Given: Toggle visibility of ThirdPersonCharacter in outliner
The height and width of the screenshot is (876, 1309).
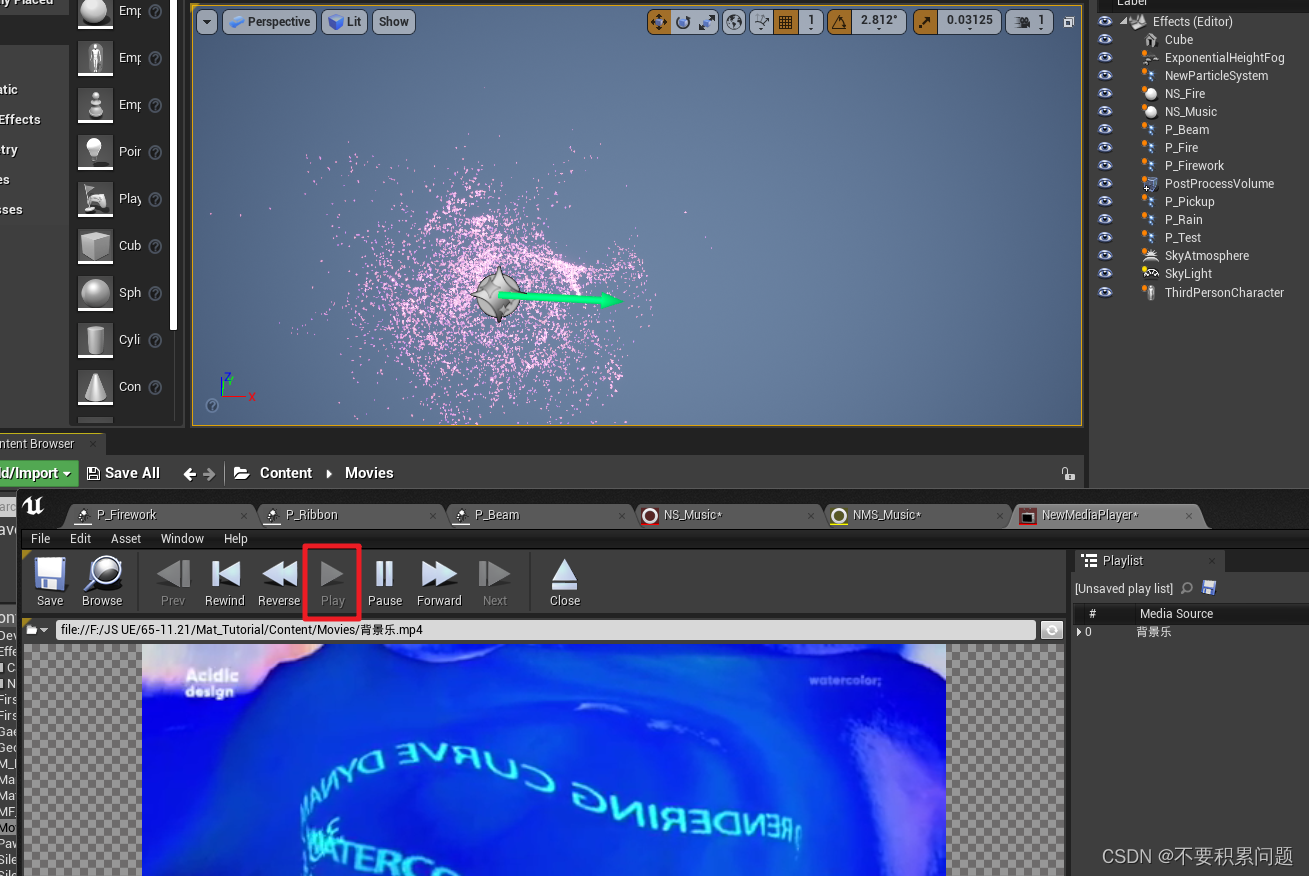Looking at the screenshot, I should [x=1105, y=293].
